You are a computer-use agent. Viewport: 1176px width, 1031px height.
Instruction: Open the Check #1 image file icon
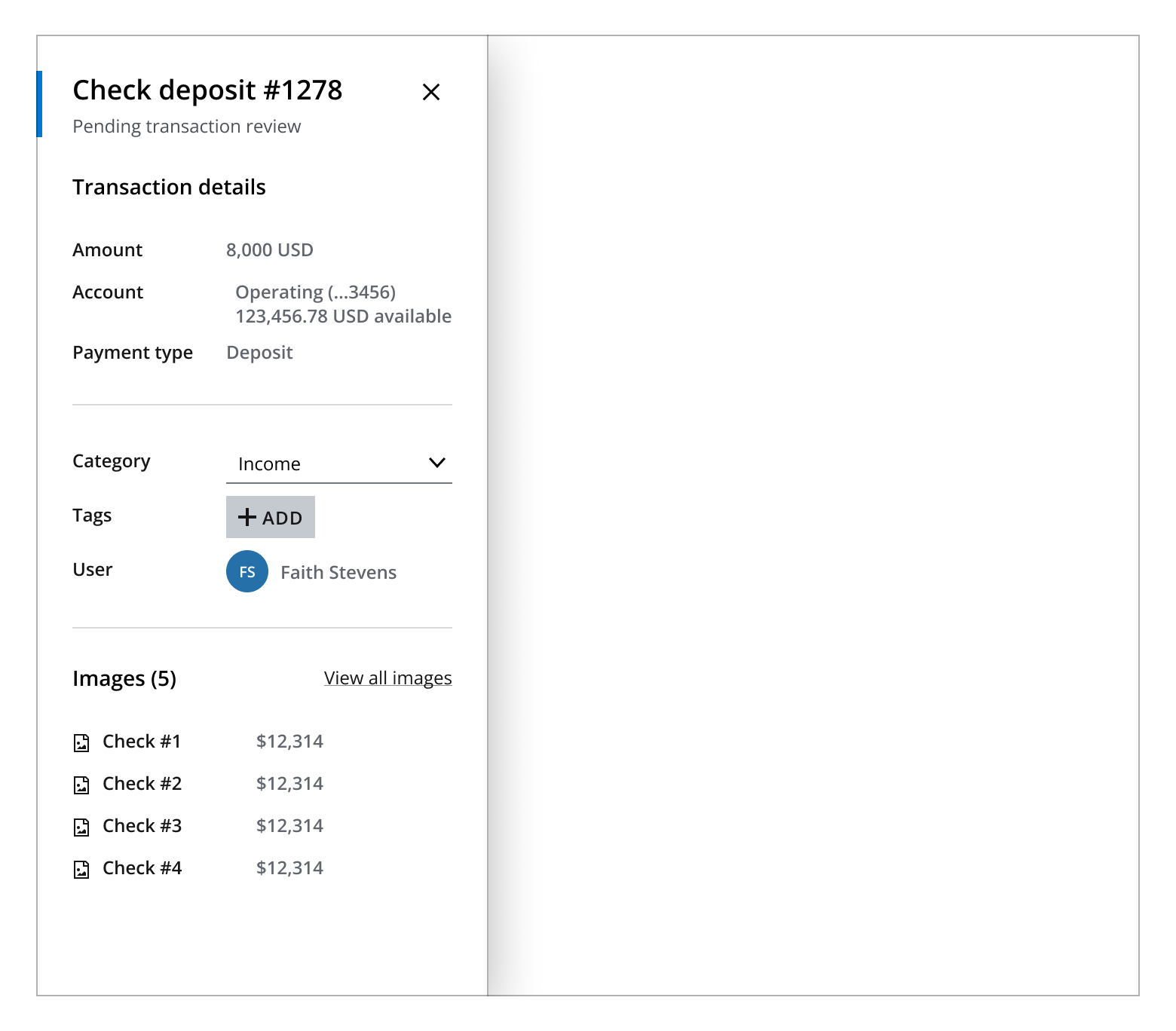click(81, 741)
